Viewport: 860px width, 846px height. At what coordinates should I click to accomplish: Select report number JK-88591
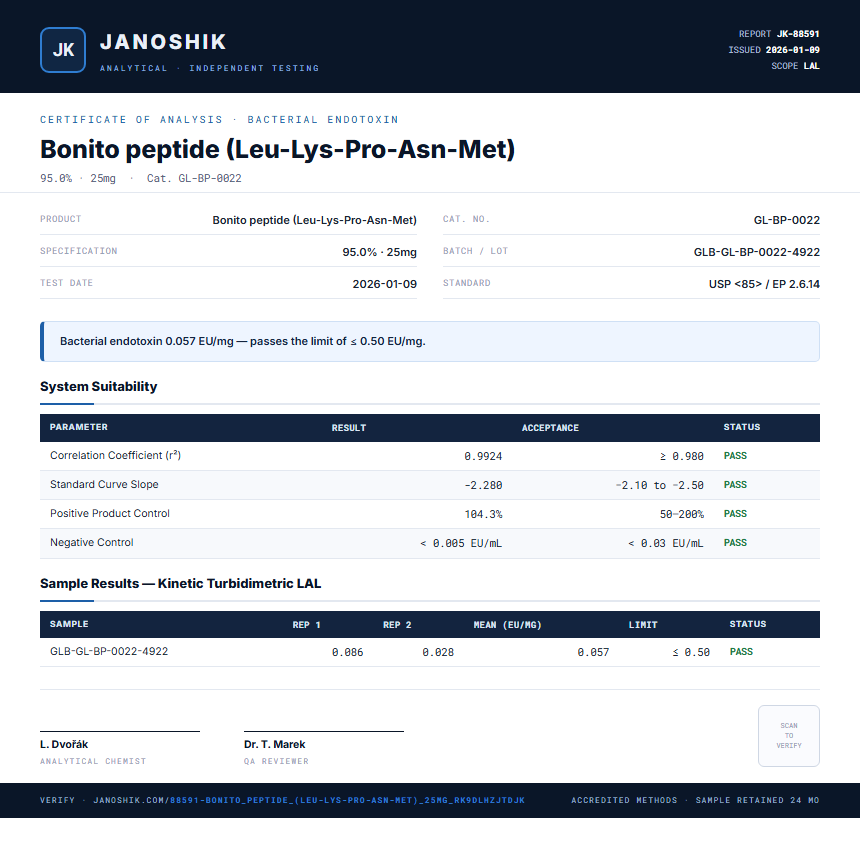pos(798,34)
